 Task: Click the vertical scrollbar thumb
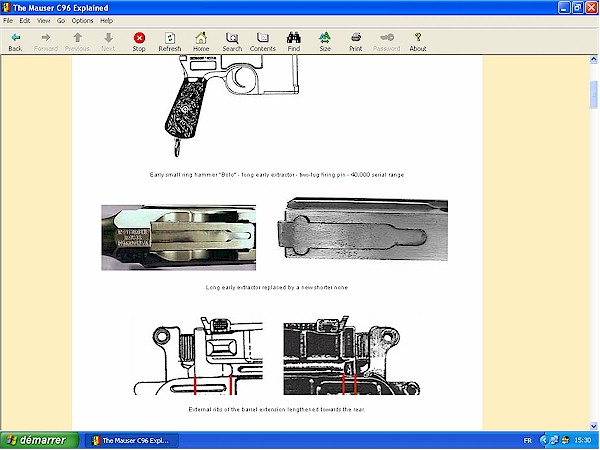[x=593, y=95]
